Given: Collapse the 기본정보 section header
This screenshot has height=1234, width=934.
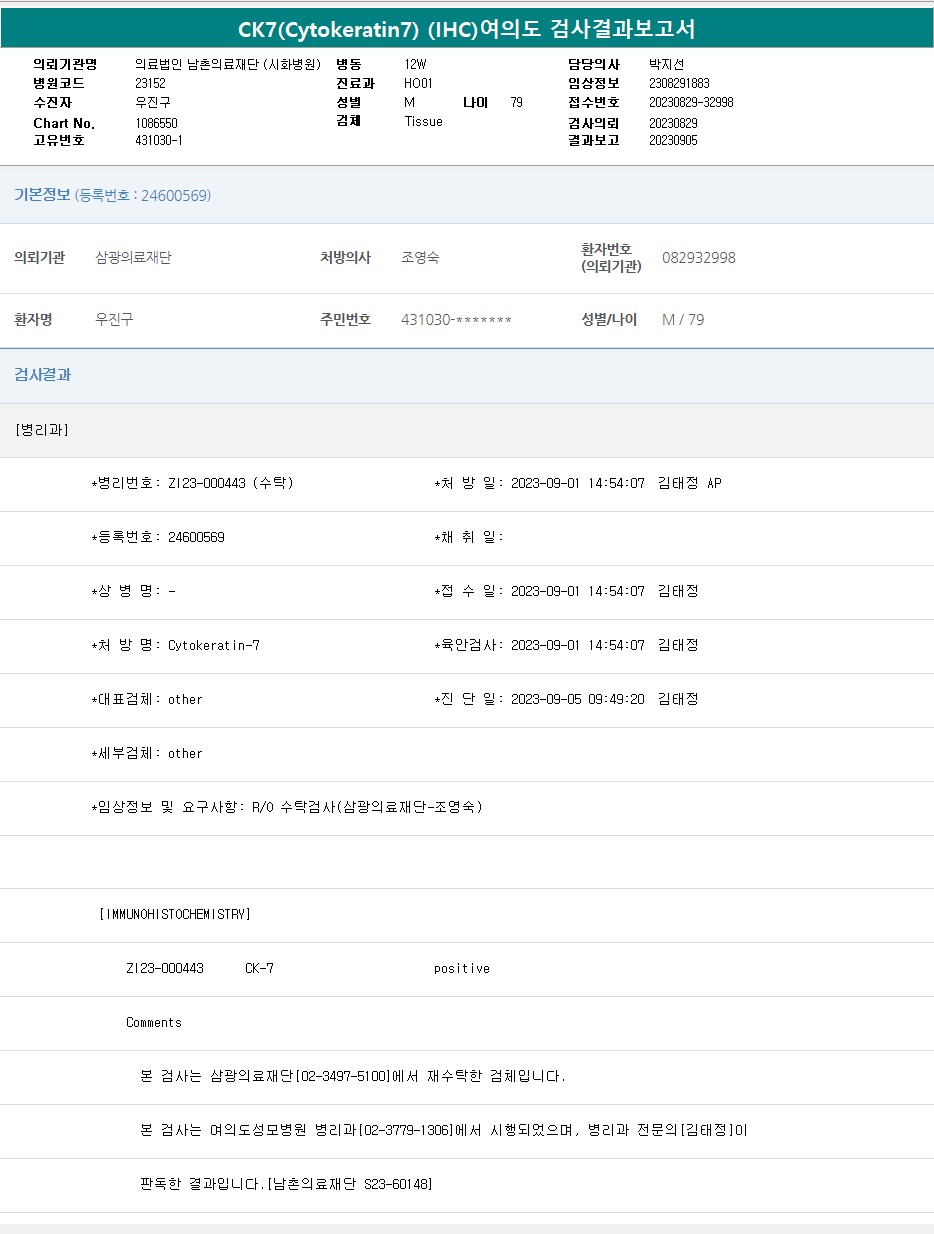Looking at the screenshot, I should point(112,195).
